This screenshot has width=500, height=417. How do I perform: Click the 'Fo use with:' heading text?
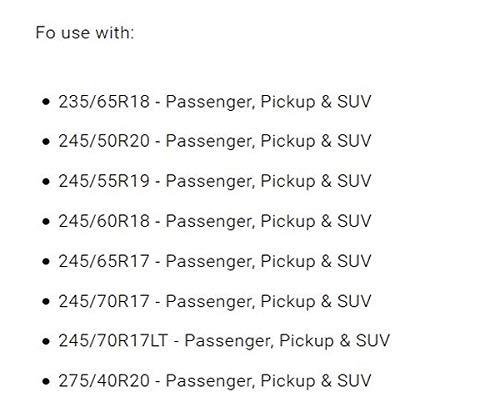[x=85, y=33]
